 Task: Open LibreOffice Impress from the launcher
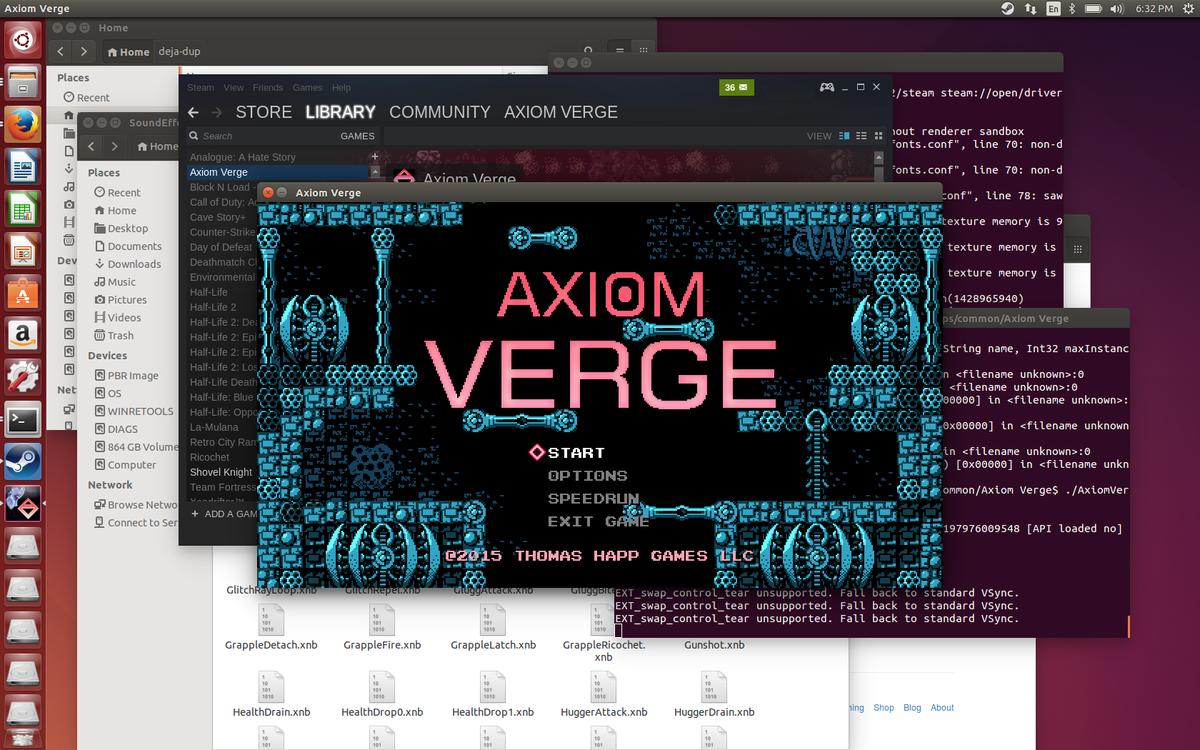point(23,250)
